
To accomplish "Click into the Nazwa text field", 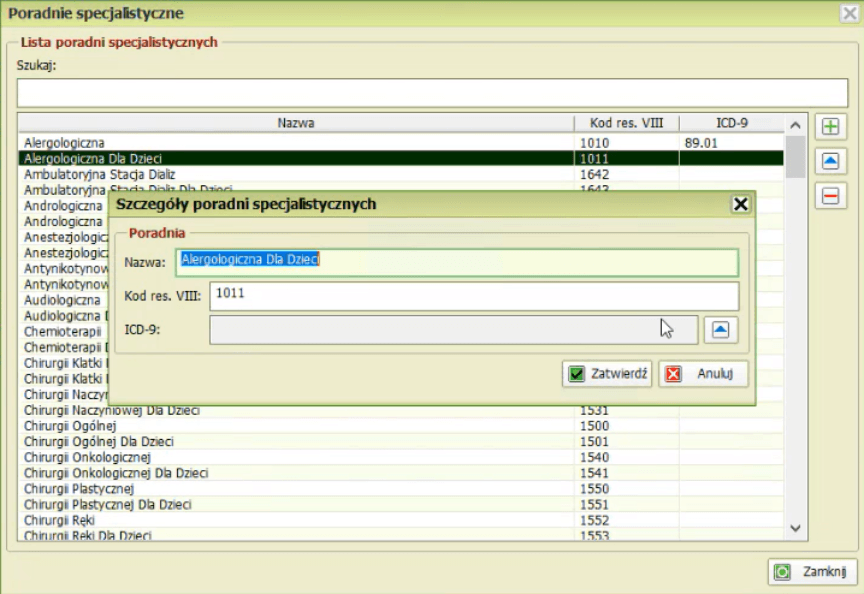I will tap(457, 263).
